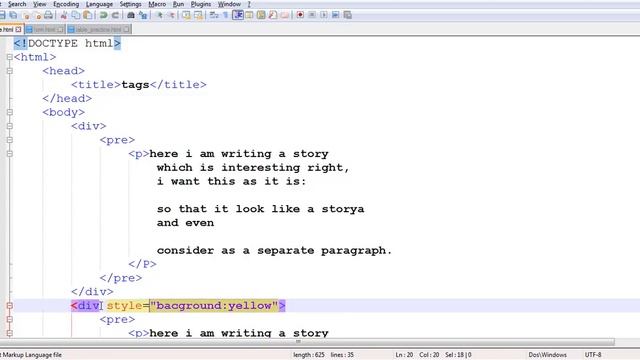Switch to the middle file tab
The width and height of the screenshot is (640, 360).
[x=45, y=29]
